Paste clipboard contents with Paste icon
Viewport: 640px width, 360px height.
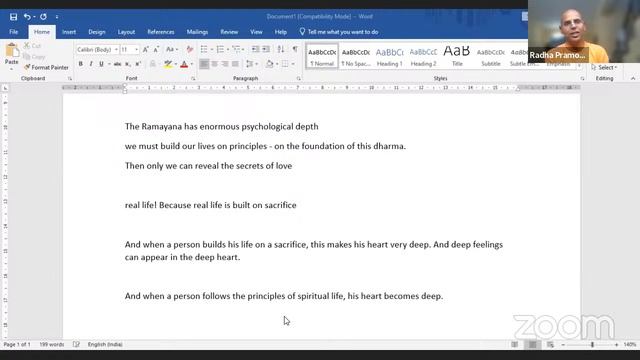tap(12, 51)
